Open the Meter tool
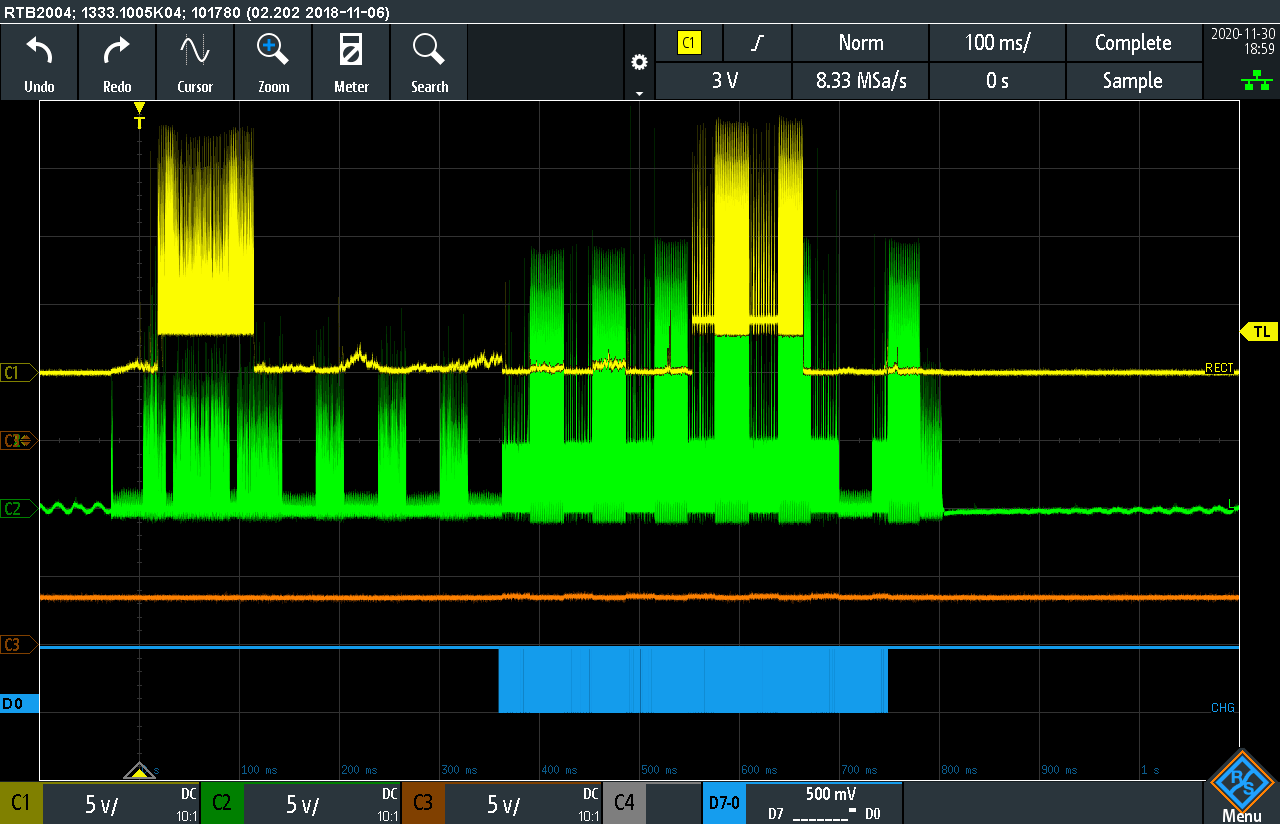Image resolution: width=1280 pixels, height=824 pixels. tap(351, 62)
